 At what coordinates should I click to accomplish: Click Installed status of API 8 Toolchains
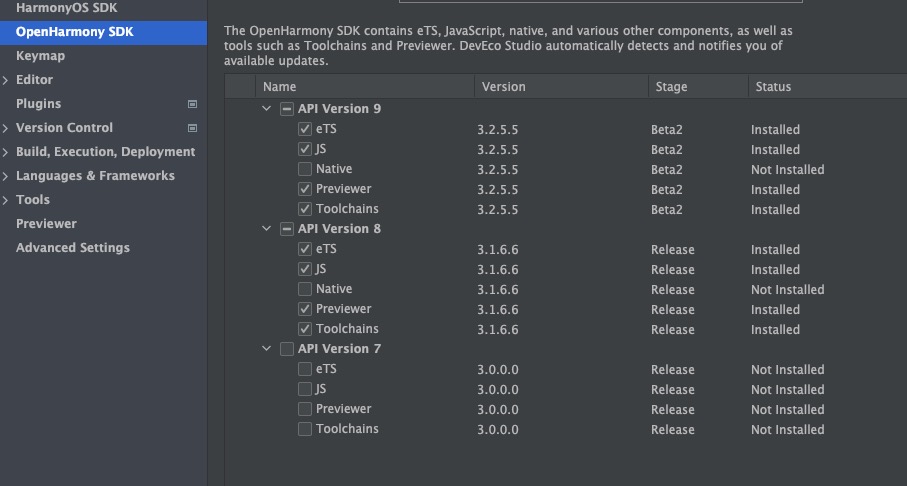(x=775, y=330)
